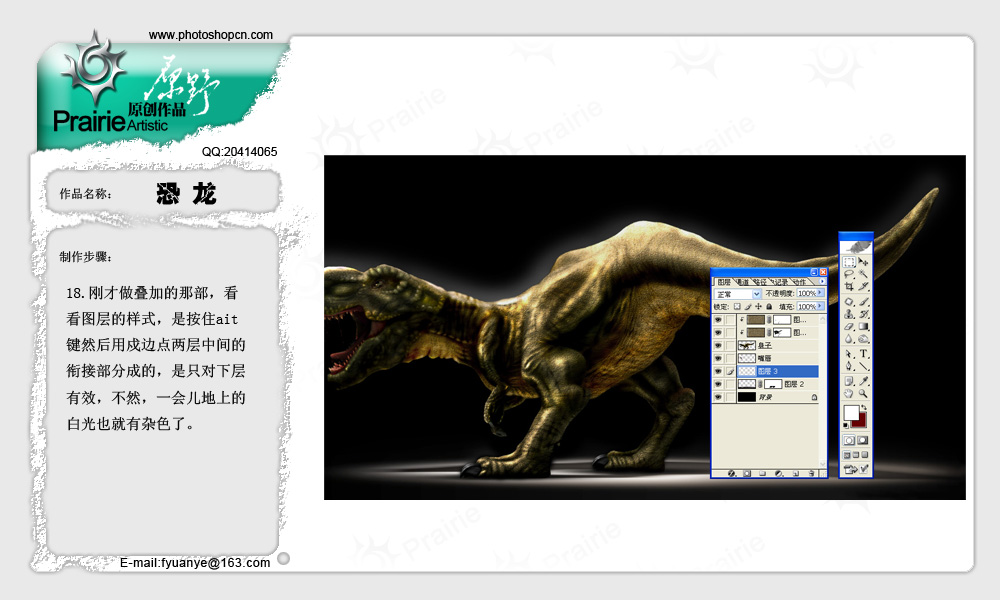Create a new layer set
The width and height of the screenshot is (1000, 600).
763,474
